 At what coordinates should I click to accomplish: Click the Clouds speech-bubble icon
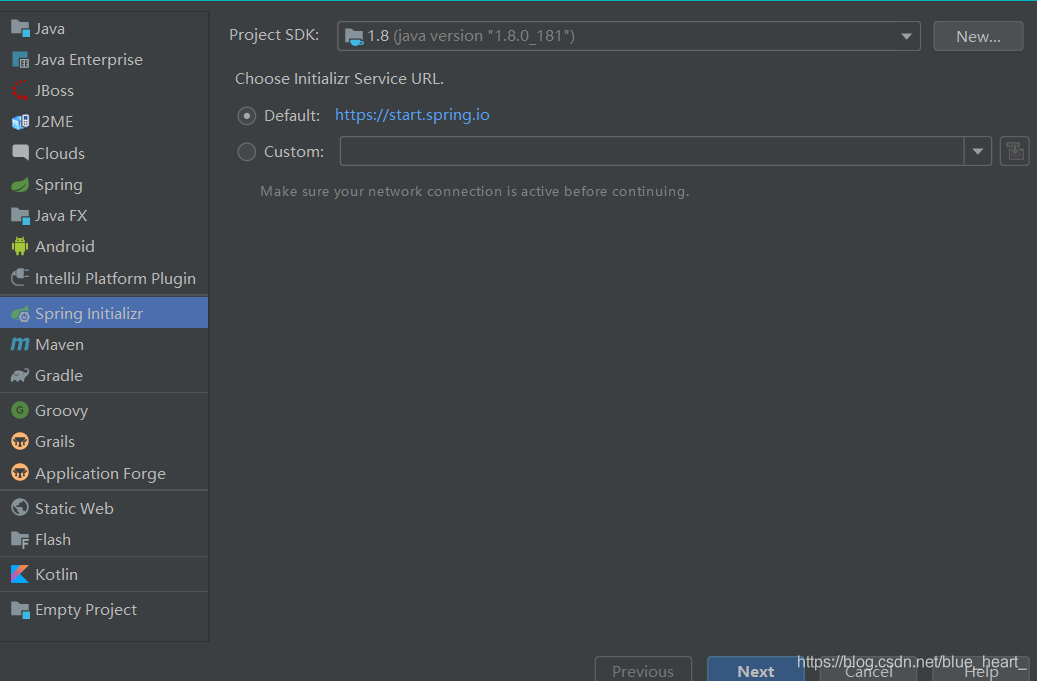pos(21,153)
